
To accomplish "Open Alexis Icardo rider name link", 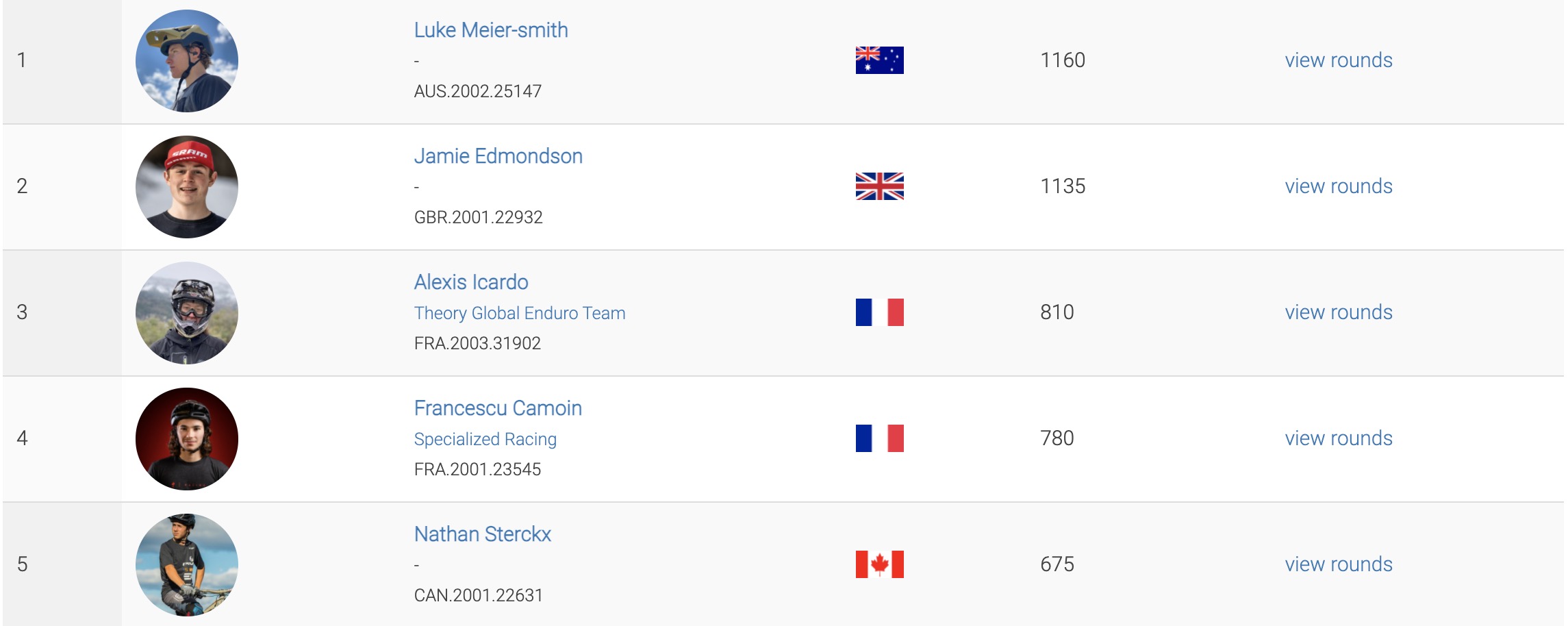I will 471,282.
